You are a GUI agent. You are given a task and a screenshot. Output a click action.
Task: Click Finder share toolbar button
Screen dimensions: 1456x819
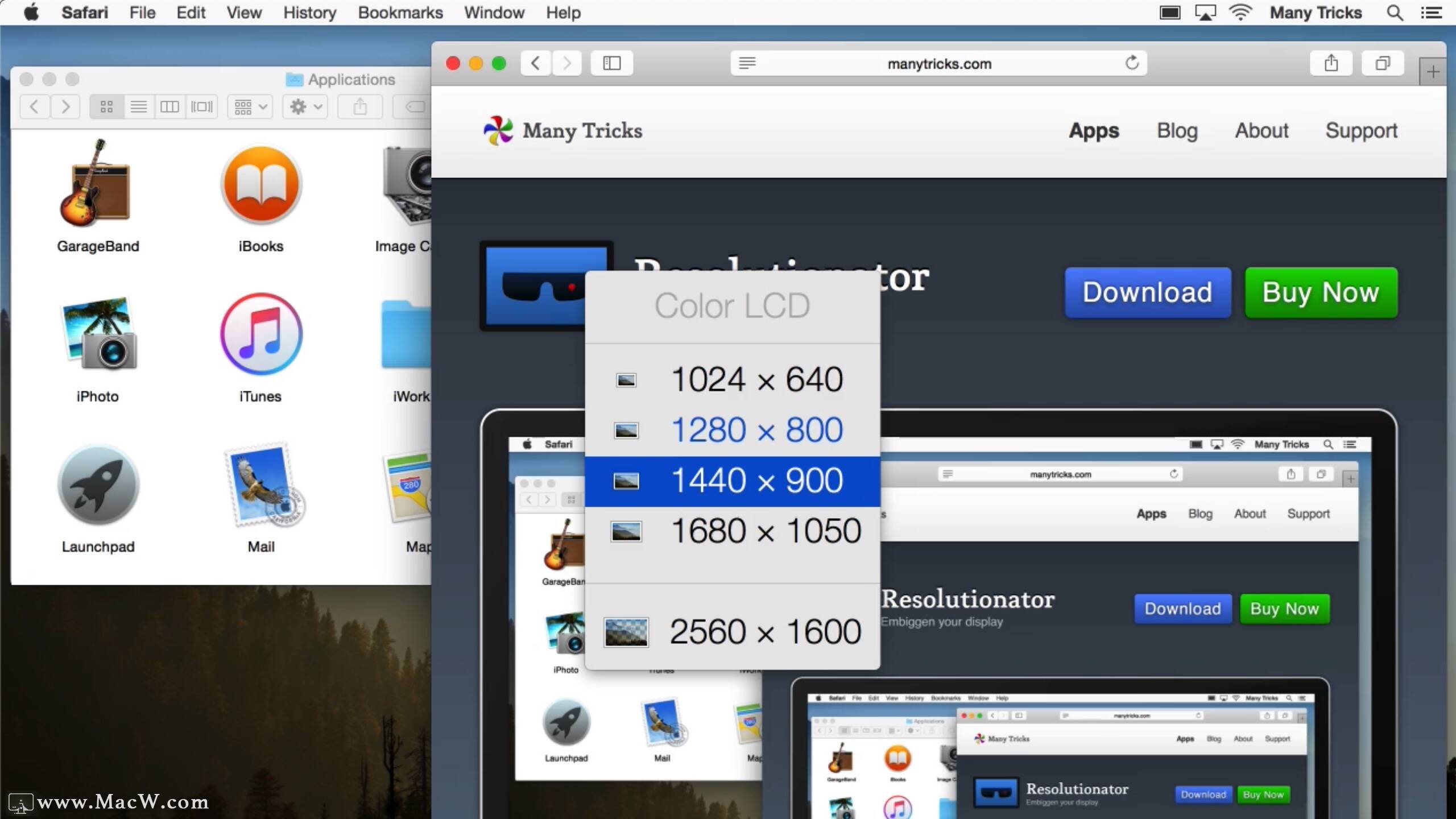(x=360, y=106)
